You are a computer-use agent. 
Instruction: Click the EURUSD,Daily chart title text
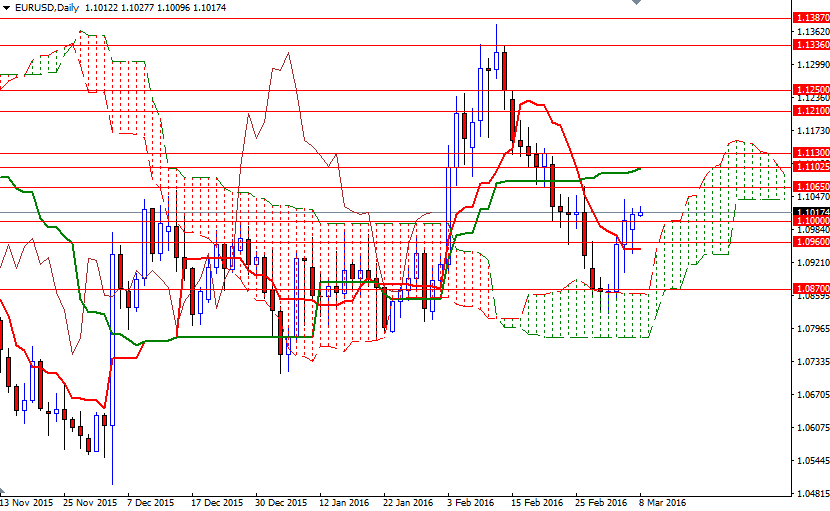click(48, 7)
